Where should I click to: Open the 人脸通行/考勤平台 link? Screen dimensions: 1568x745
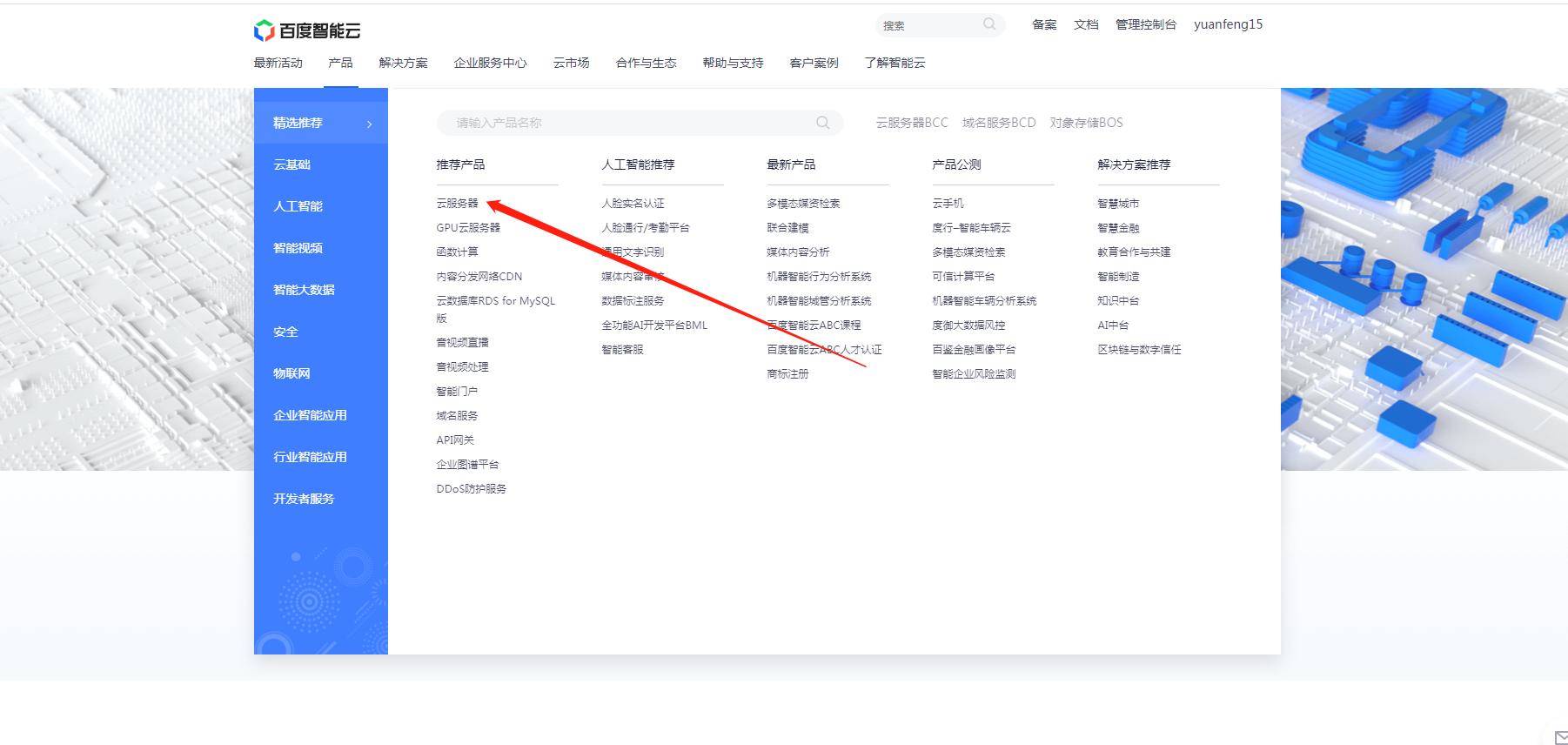point(646,227)
